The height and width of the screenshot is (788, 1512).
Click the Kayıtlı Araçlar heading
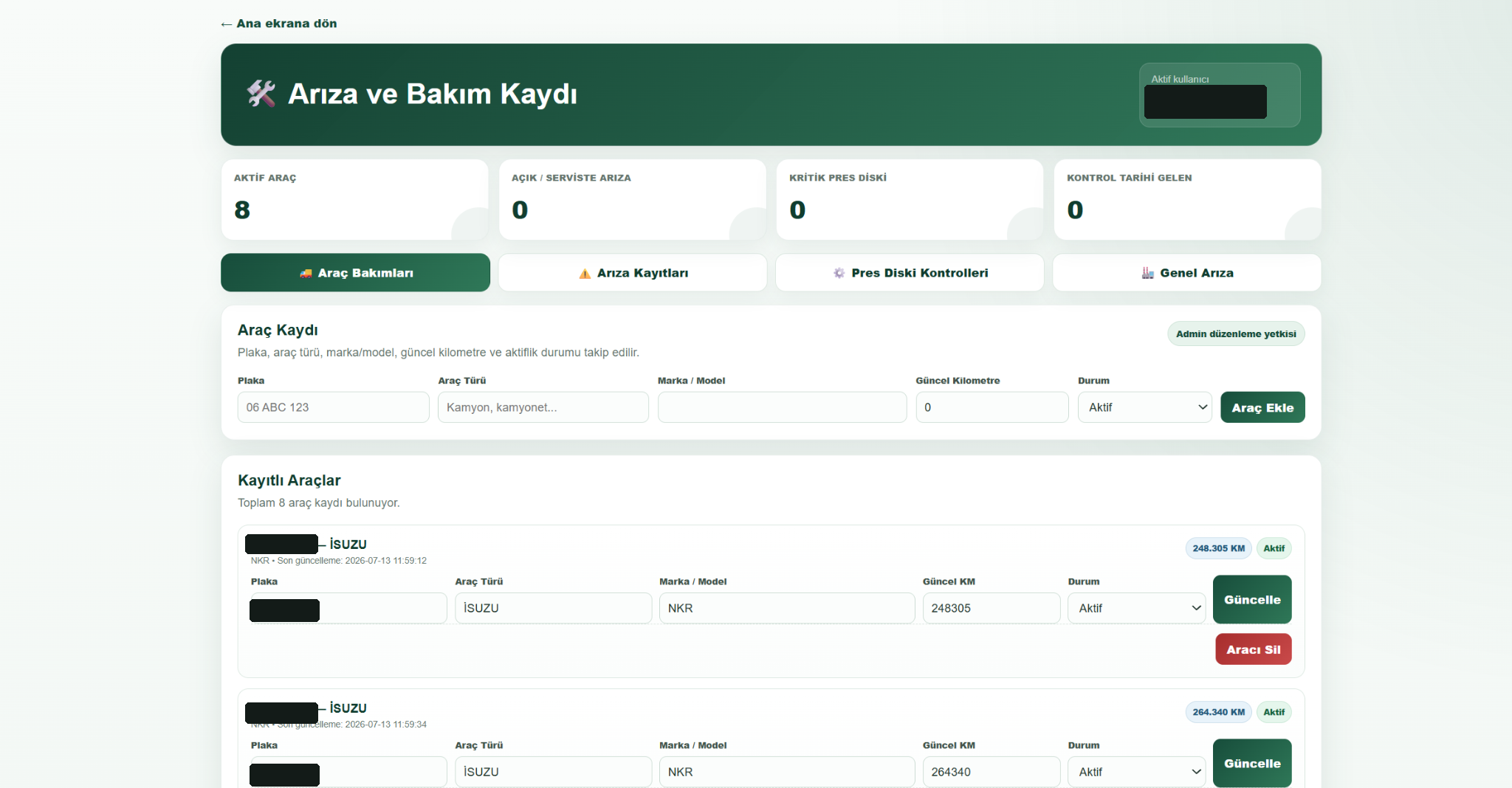coord(289,480)
